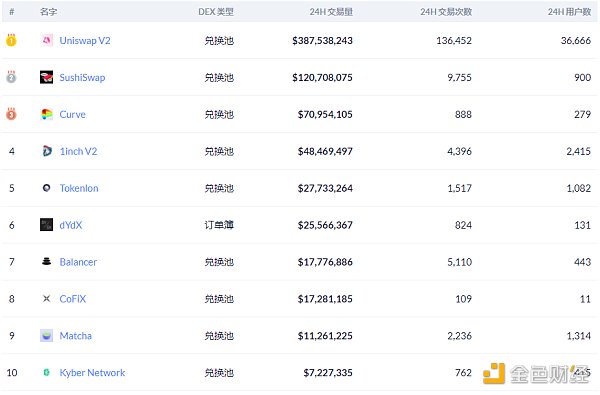This screenshot has height=395, width=600.
Task: Click the gold first-place medal icon
Action: pos(11,40)
